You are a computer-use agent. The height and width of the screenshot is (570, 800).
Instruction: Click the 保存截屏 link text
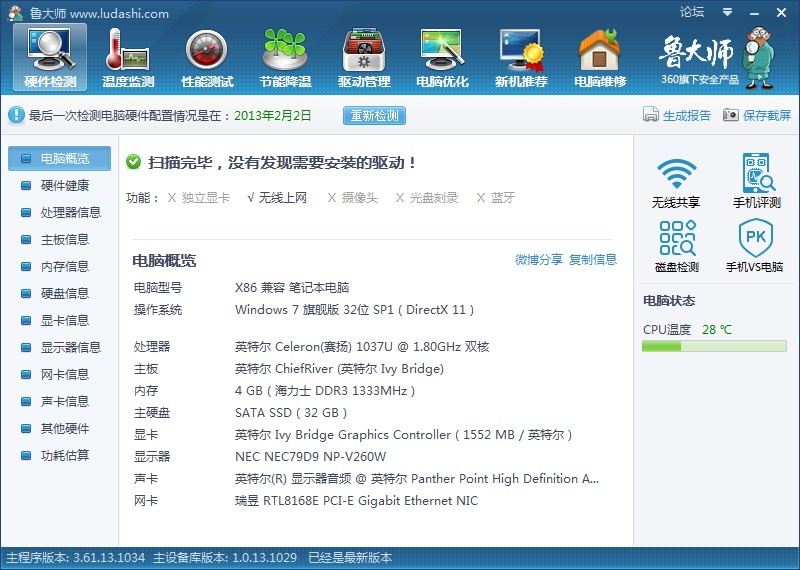767,115
